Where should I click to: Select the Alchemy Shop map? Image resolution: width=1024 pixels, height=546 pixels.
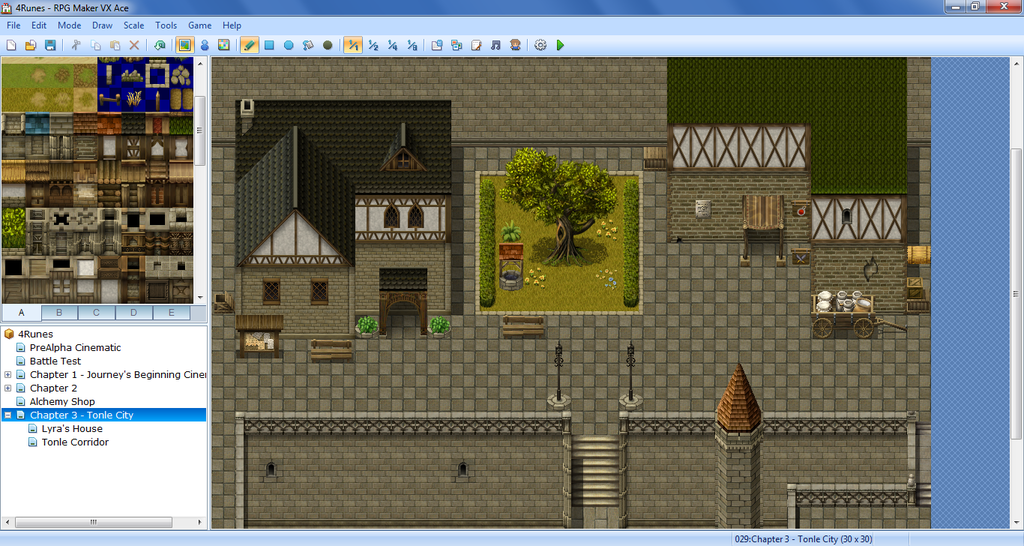pos(62,401)
